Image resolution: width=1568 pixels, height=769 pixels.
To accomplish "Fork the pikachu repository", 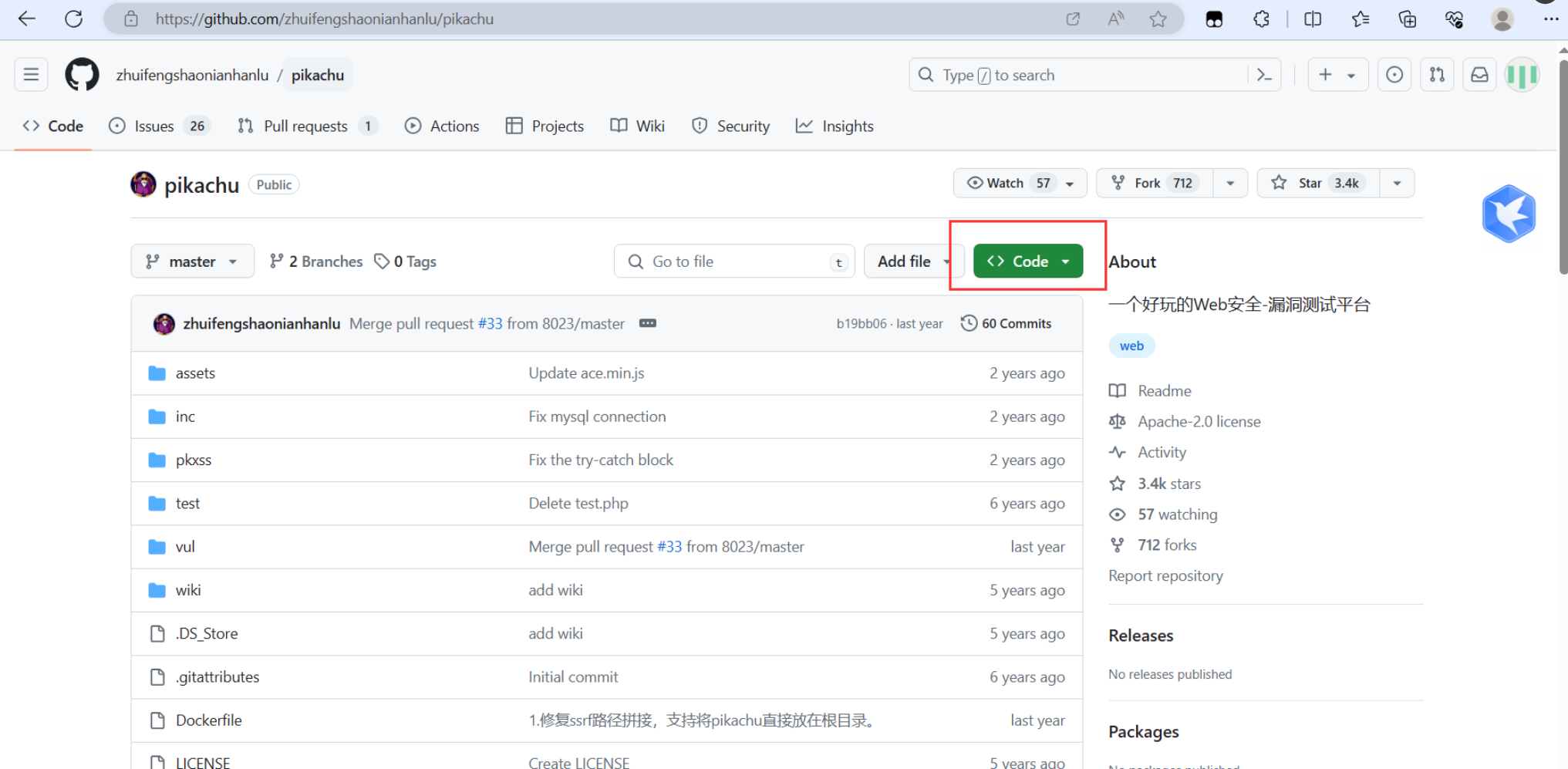I will [x=1155, y=184].
